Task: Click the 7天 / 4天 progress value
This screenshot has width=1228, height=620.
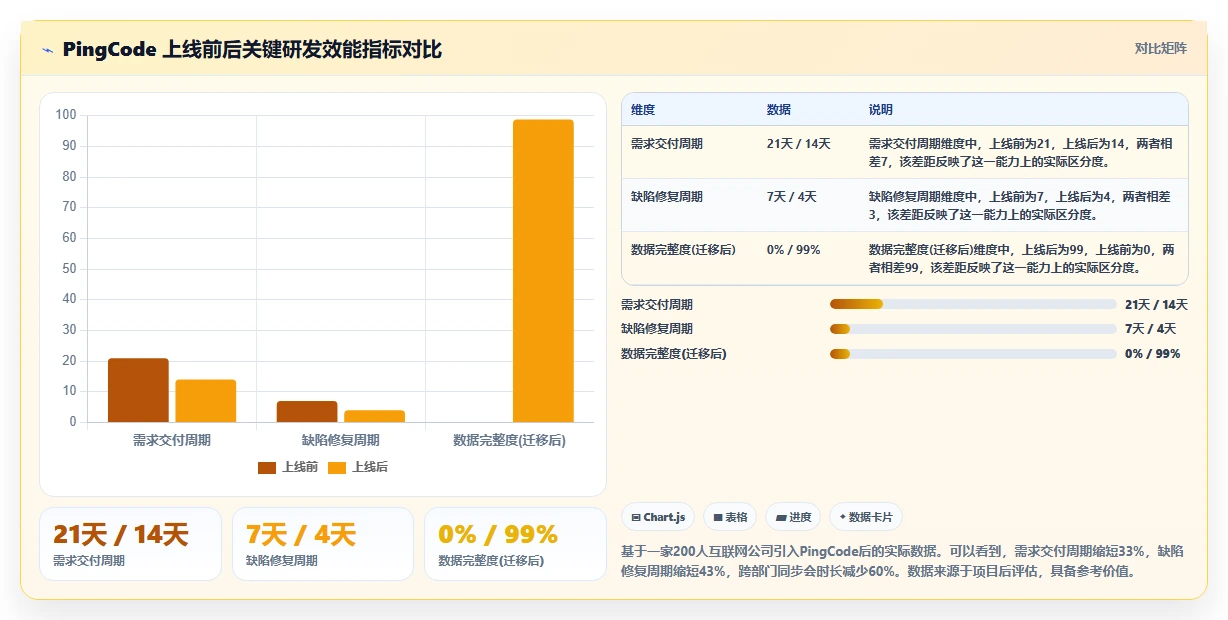Action: tap(1150, 329)
